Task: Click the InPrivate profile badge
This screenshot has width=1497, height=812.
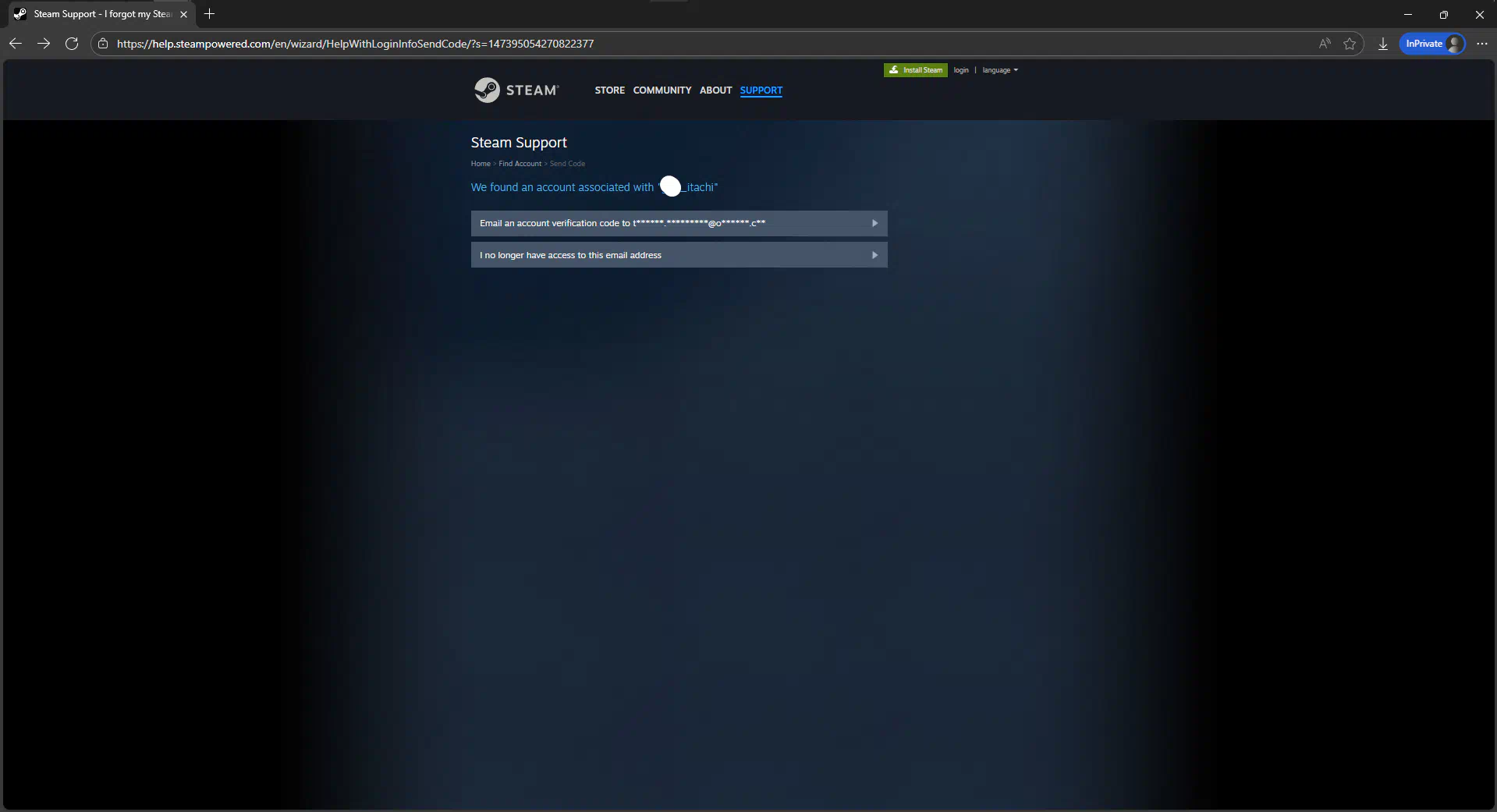Action: tap(1432, 44)
